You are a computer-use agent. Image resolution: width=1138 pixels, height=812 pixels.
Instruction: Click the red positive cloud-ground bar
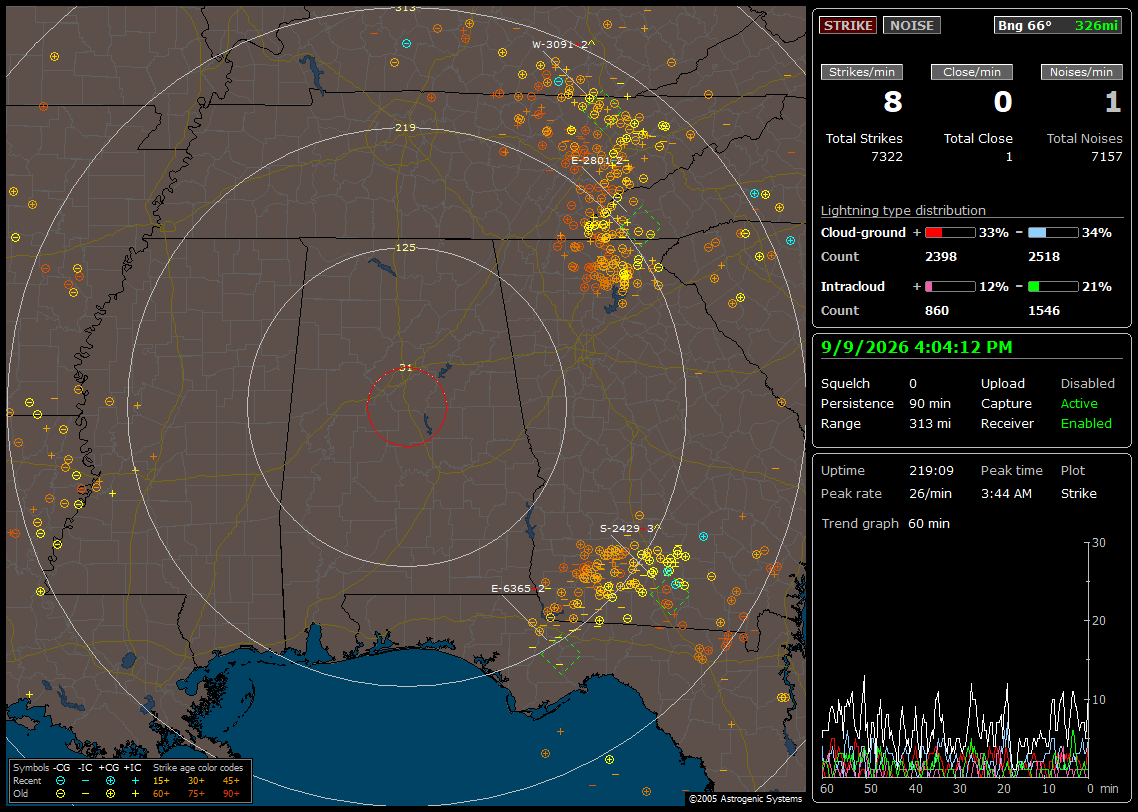click(x=950, y=233)
